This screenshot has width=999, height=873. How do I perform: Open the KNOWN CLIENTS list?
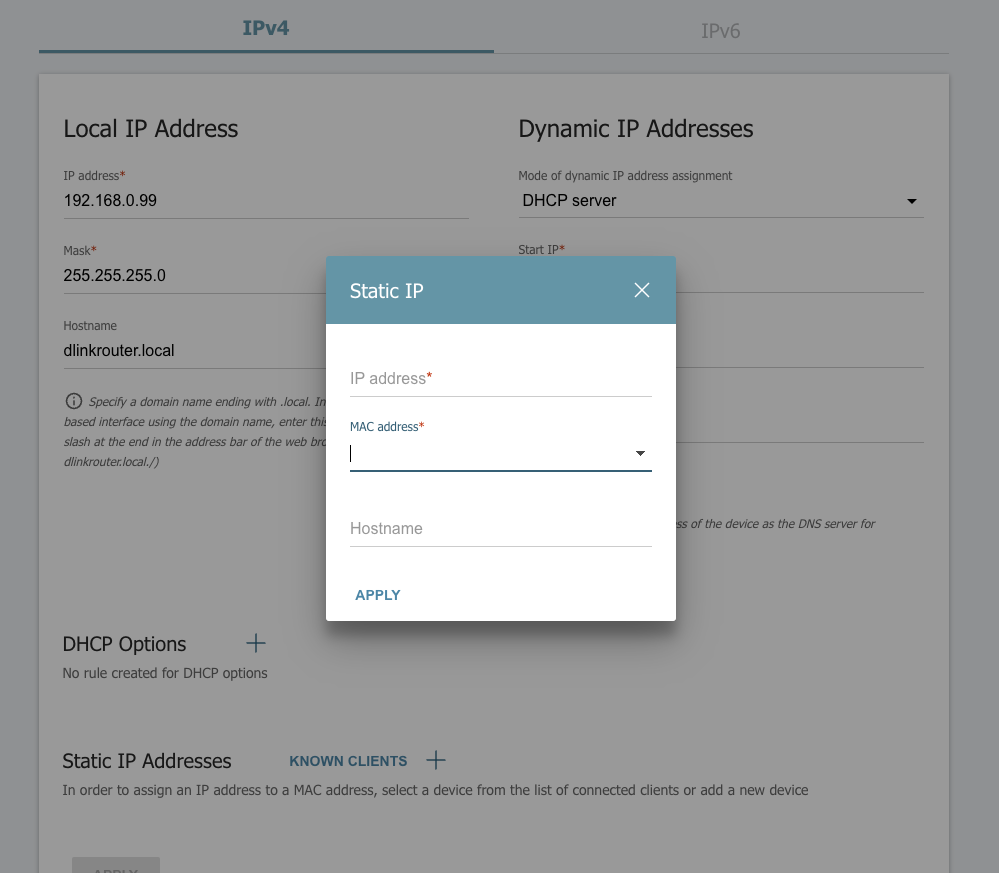pyautogui.click(x=348, y=761)
